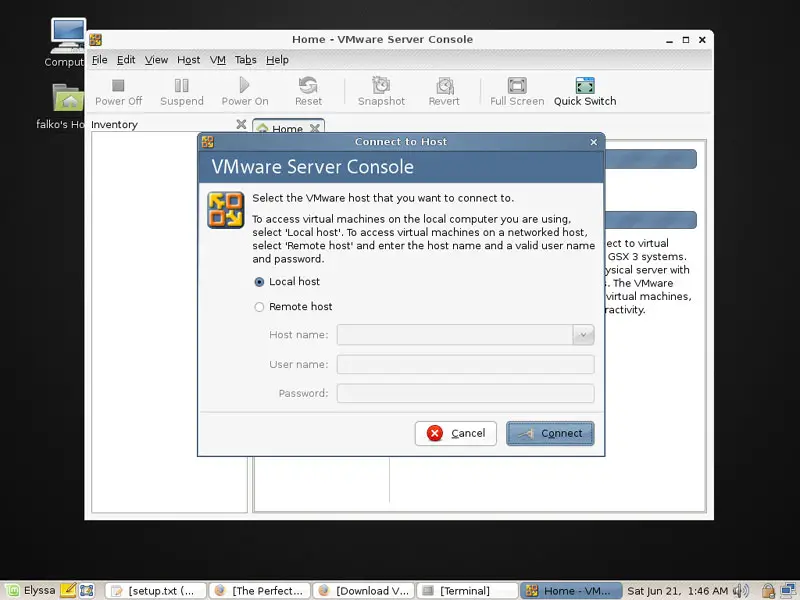Viewport: 800px width, 600px height.
Task: Click the notes pencil icon in the panel
Action: click(x=68, y=590)
